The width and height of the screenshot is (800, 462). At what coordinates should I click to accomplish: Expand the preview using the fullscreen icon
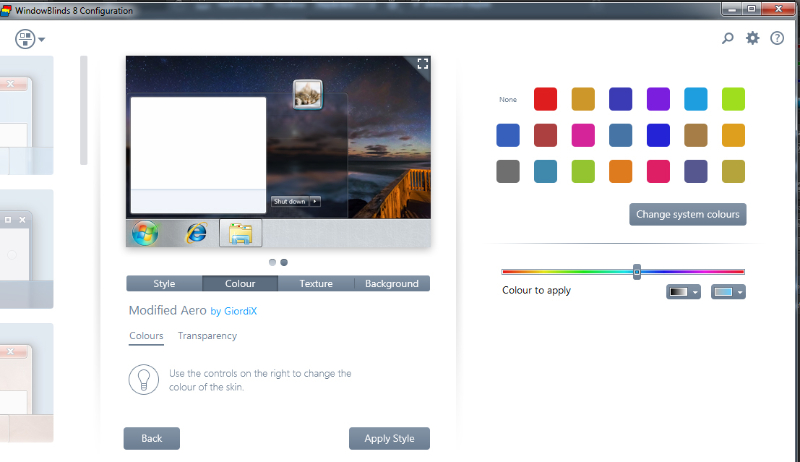click(x=422, y=64)
